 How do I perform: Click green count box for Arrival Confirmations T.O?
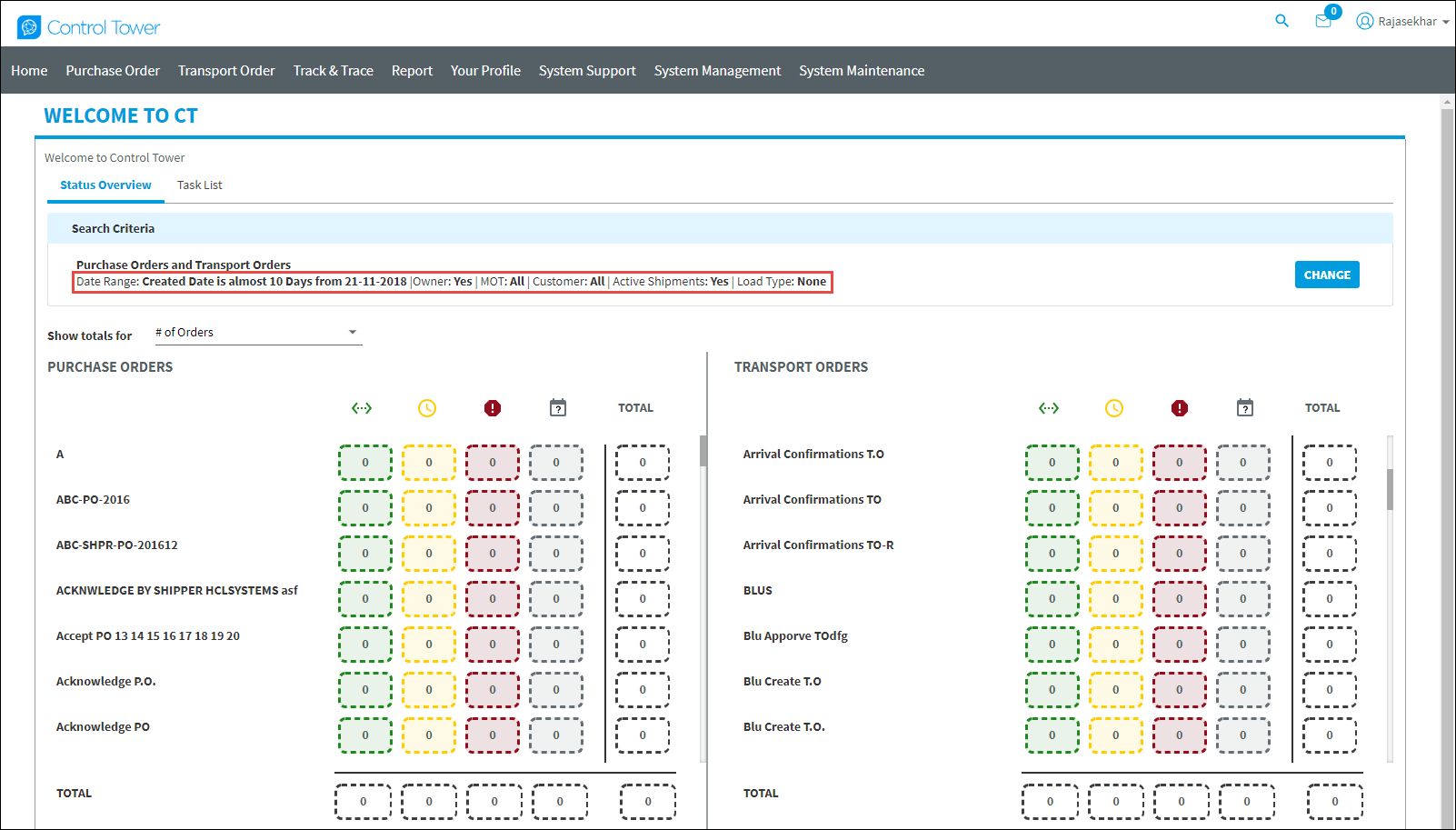tap(1052, 463)
